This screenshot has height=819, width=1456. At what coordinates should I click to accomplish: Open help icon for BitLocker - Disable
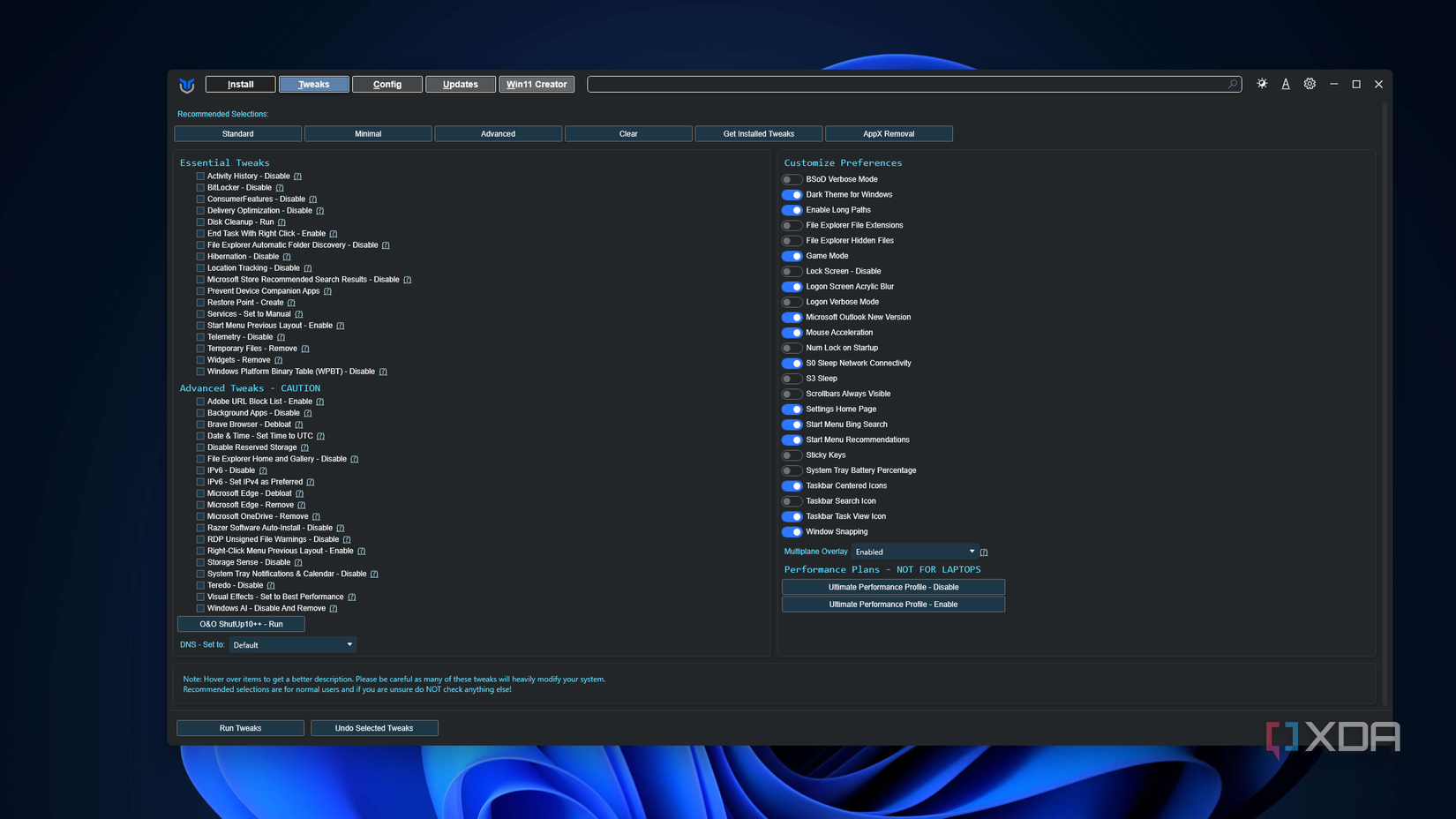coord(280,188)
